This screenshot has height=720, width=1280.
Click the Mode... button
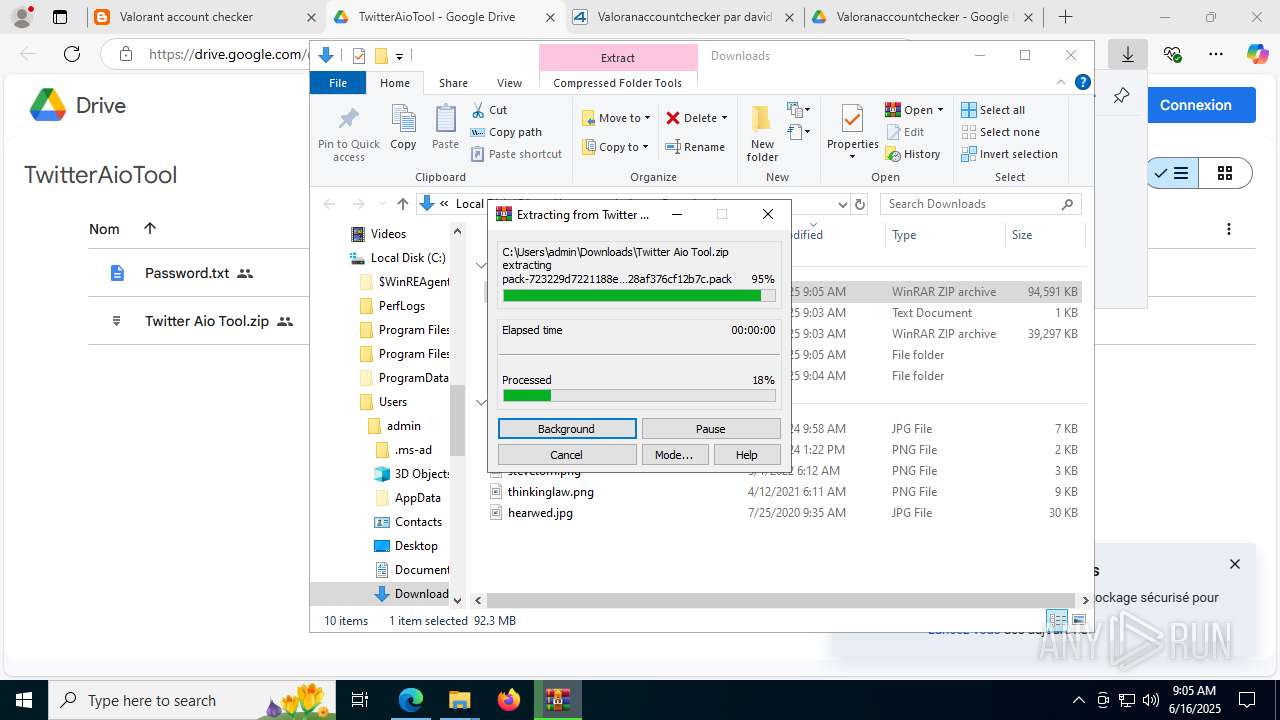674,455
